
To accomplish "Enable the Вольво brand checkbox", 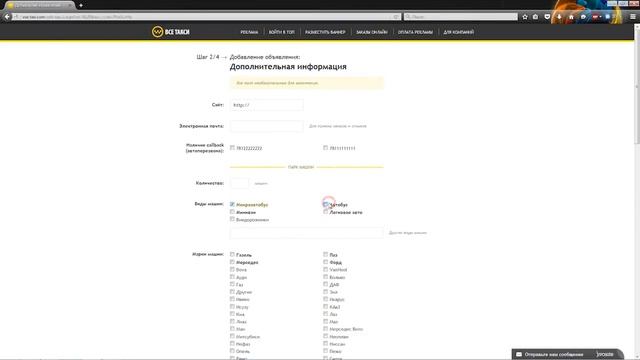I will [325, 277].
